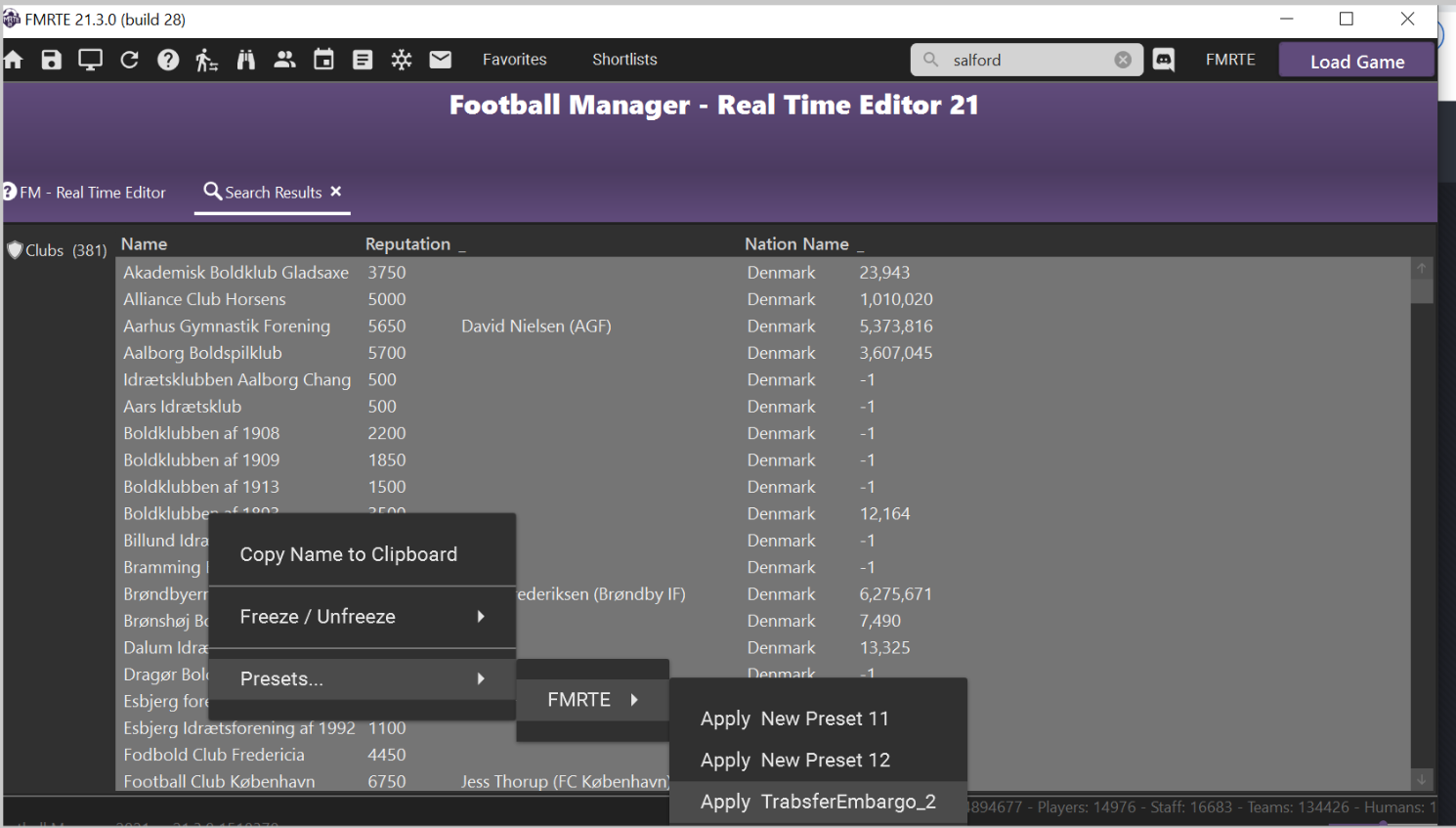1456x828 pixels.
Task: Click the 1,010,020 value cell
Action: [x=896, y=299]
